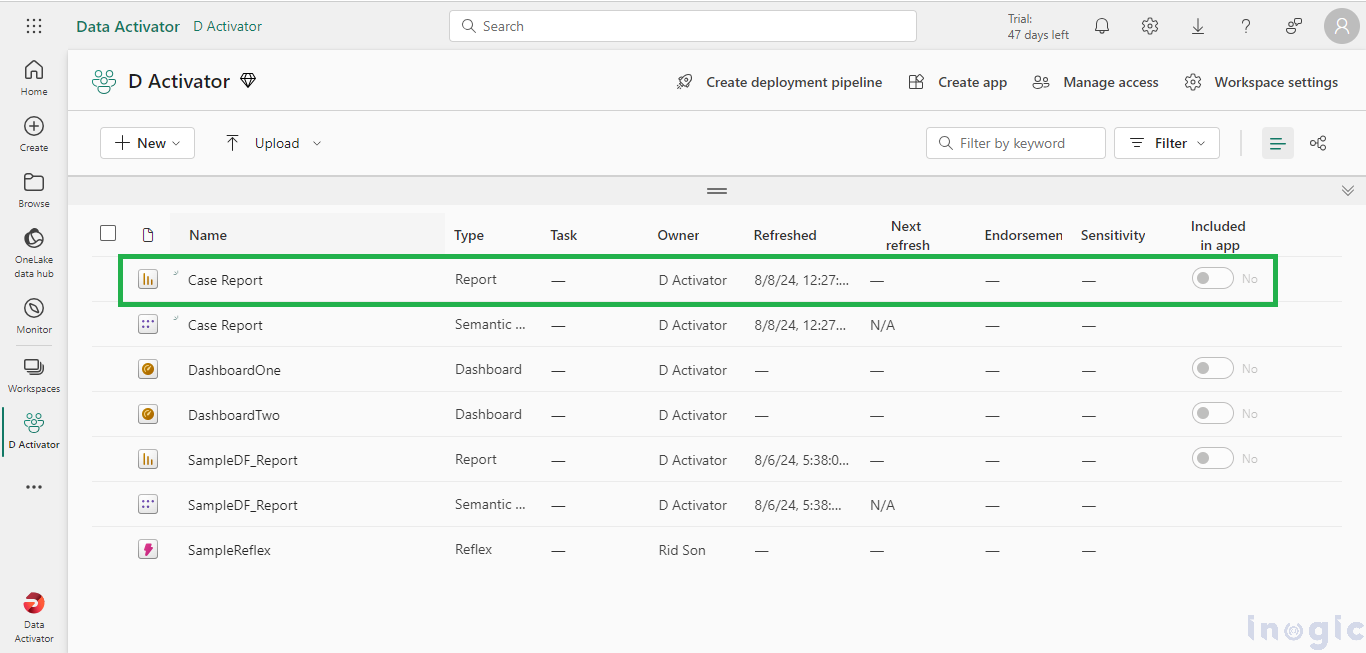Tick the select-all checkbox in header
The width and height of the screenshot is (1366, 653).
[108, 234]
